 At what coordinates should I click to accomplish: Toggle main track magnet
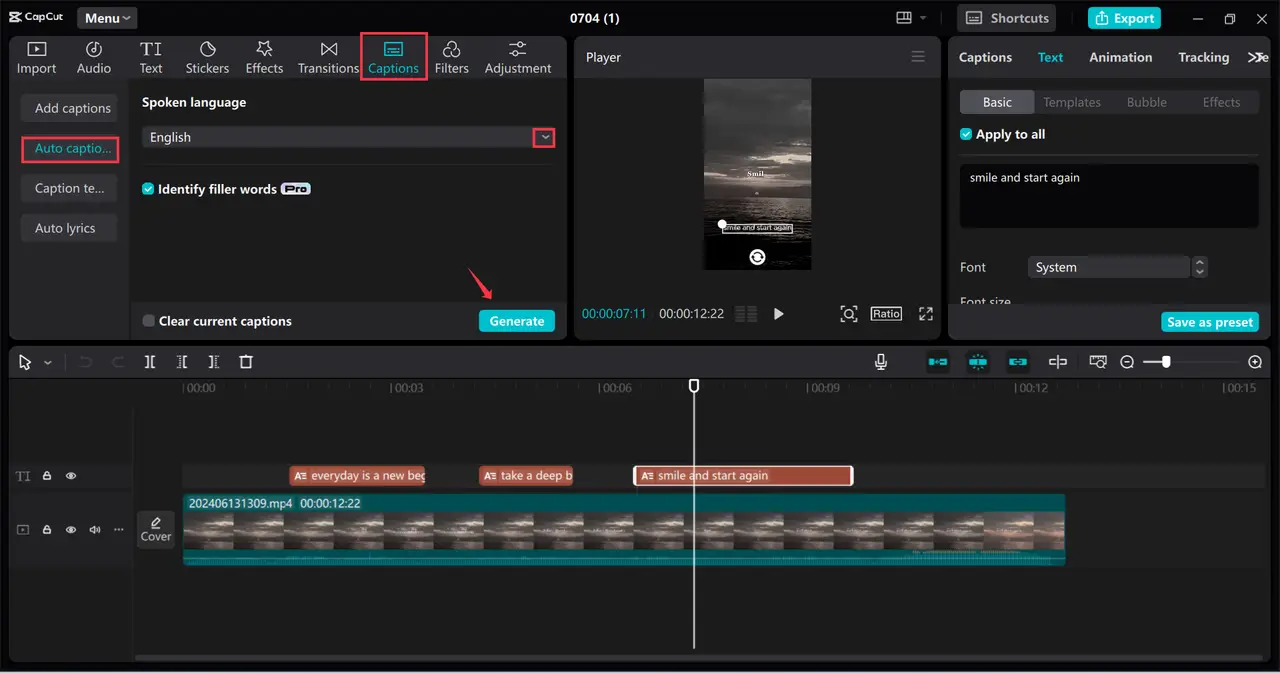938,362
